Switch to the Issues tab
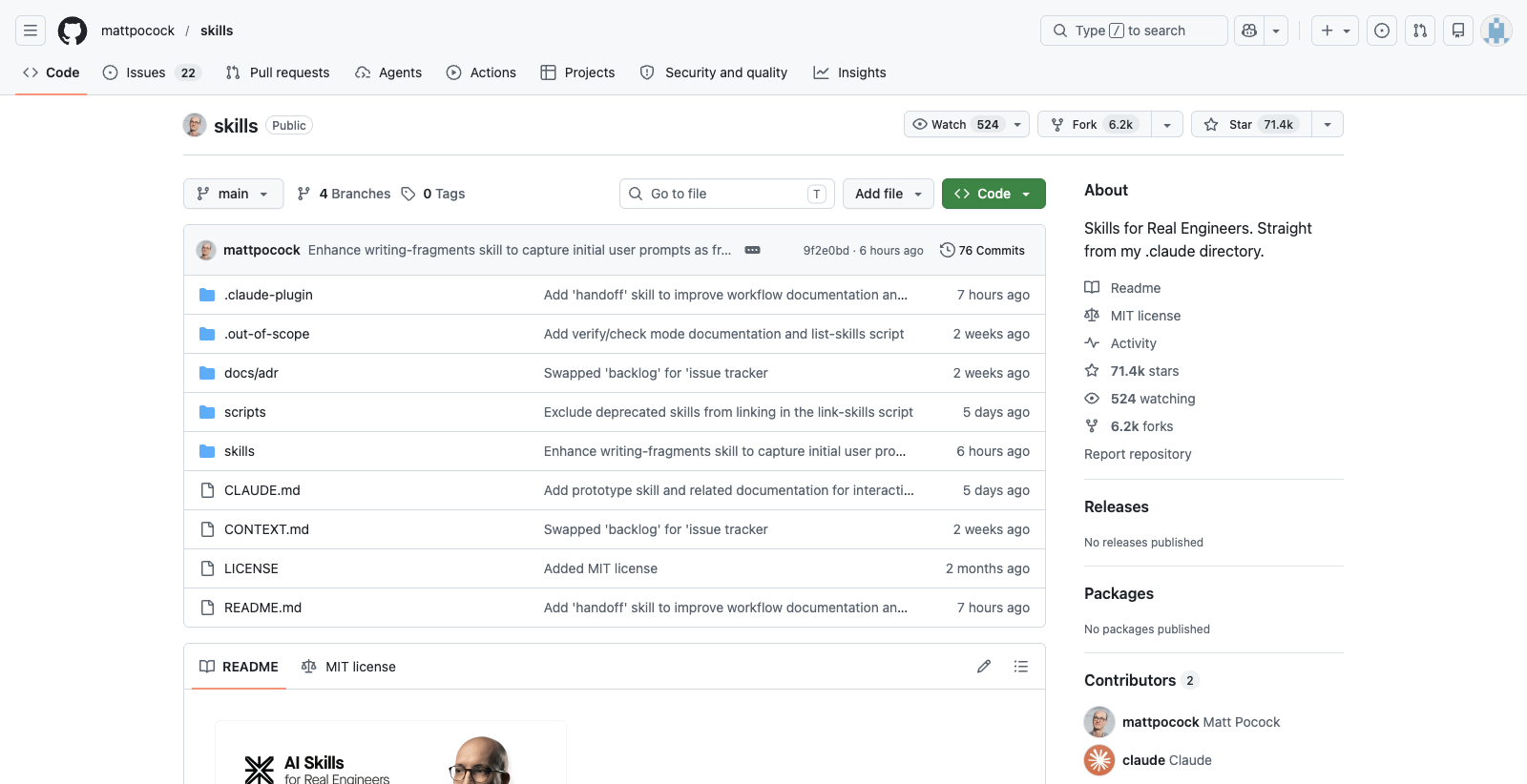 coord(152,72)
